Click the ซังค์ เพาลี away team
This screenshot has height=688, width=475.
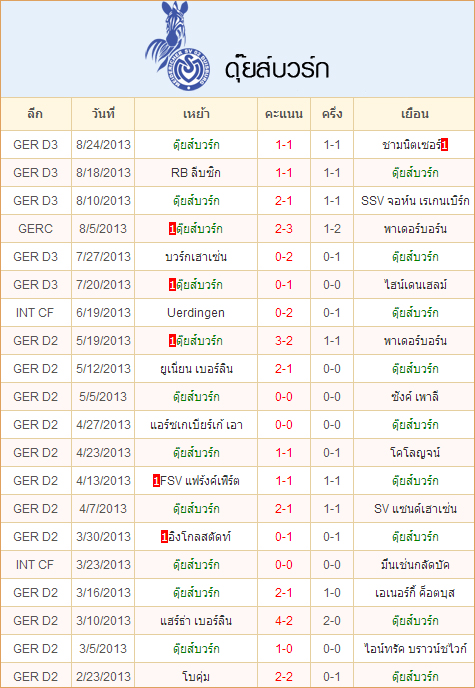click(415, 397)
